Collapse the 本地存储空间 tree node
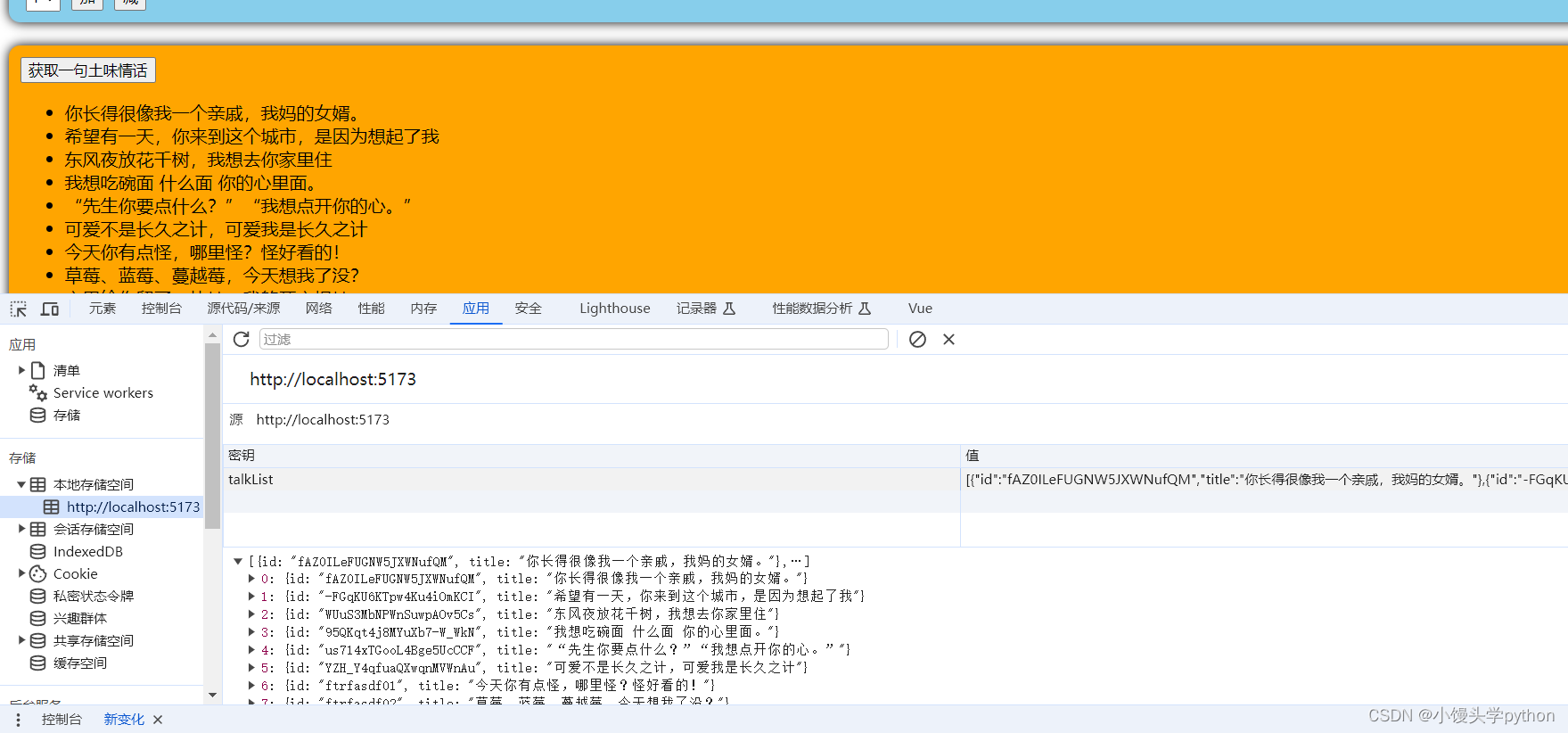Viewport: 1568px width, 733px height. tap(21, 484)
